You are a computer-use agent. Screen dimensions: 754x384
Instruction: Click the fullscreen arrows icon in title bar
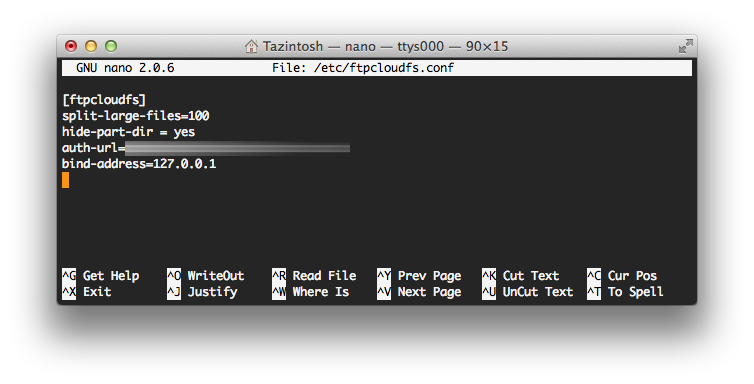click(685, 46)
